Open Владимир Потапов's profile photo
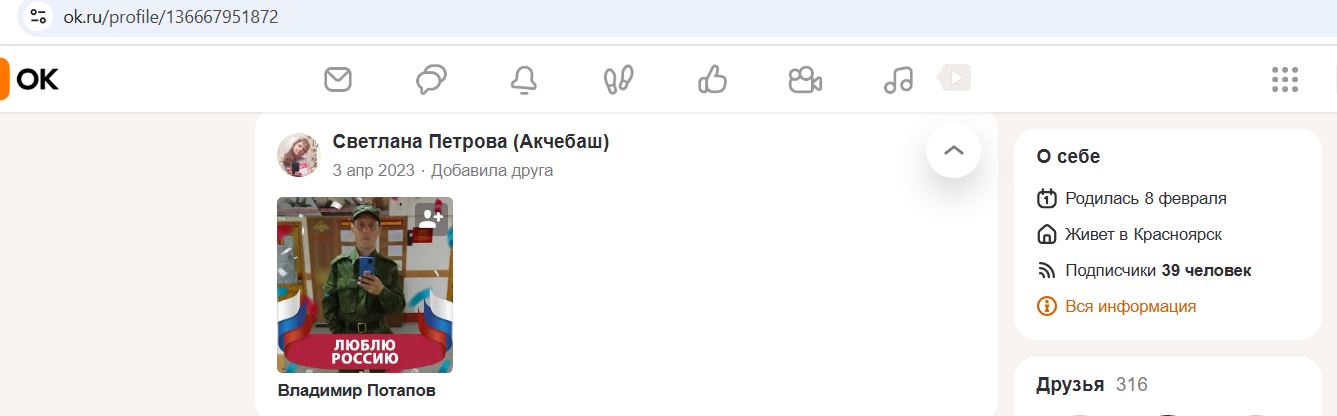The image size is (1337, 416). point(365,285)
